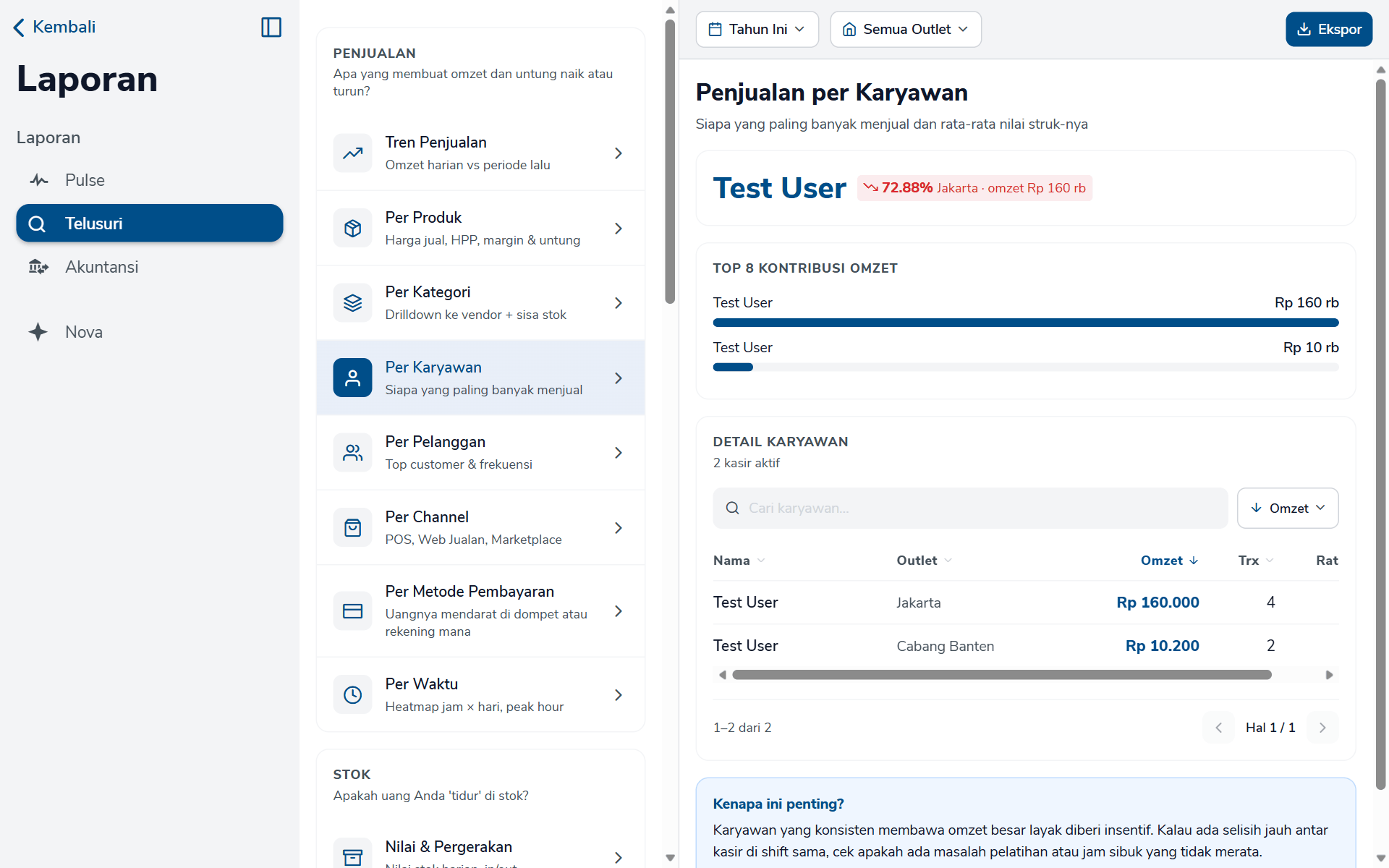Image resolution: width=1389 pixels, height=868 pixels.
Task: Click the table's horizontal scrollbar thumb
Action: (1002, 675)
